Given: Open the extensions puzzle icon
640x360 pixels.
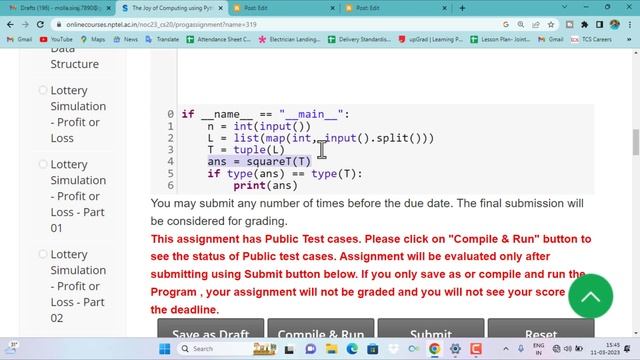Looking at the screenshot, I should tap(584, 24).
